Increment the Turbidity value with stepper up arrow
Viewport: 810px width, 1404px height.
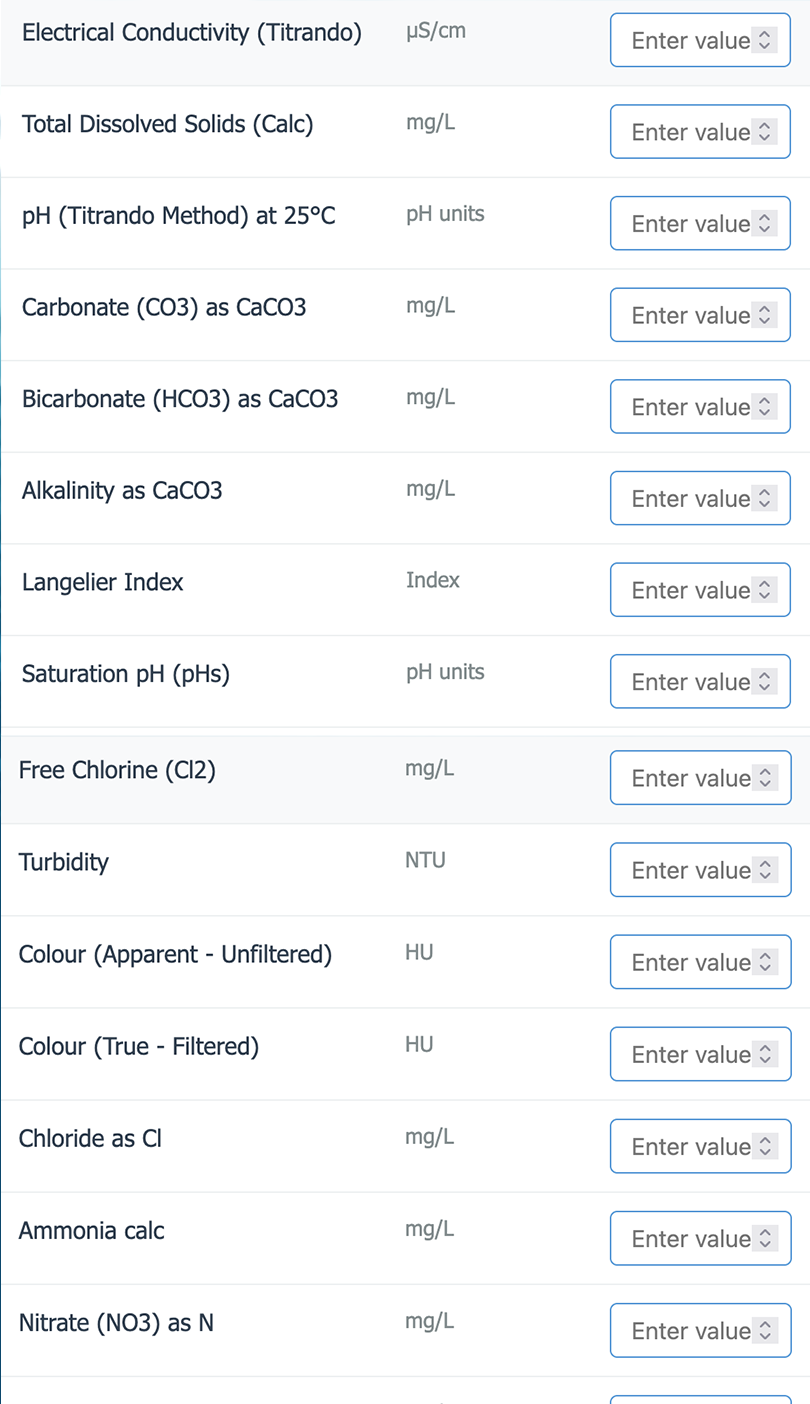point(765,863)
